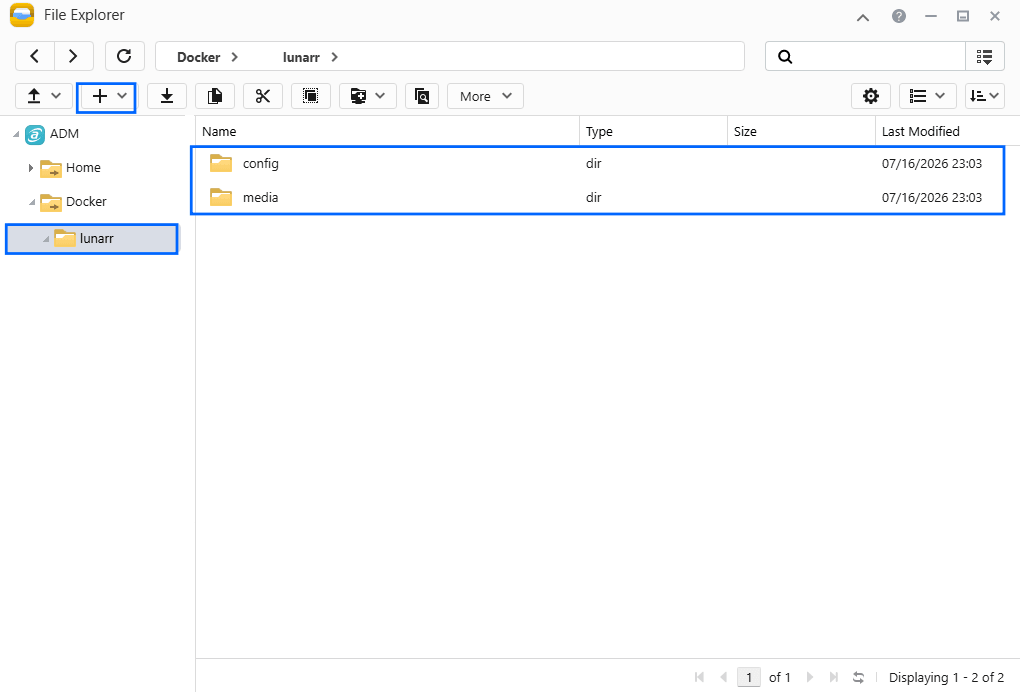Open the list view mode dropdown
1020x692 pixels.
(927, 96)
